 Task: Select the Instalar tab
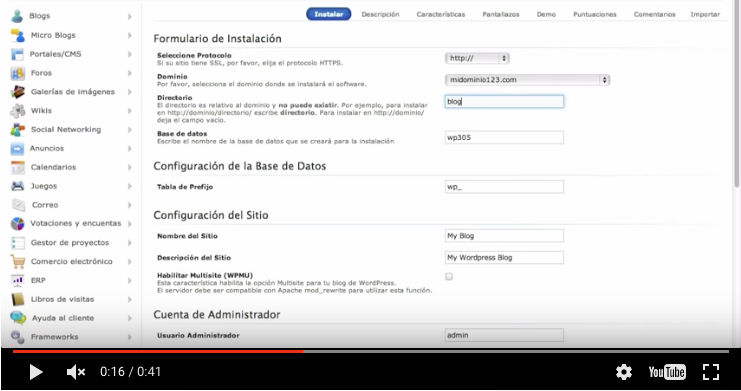[328, 14]
